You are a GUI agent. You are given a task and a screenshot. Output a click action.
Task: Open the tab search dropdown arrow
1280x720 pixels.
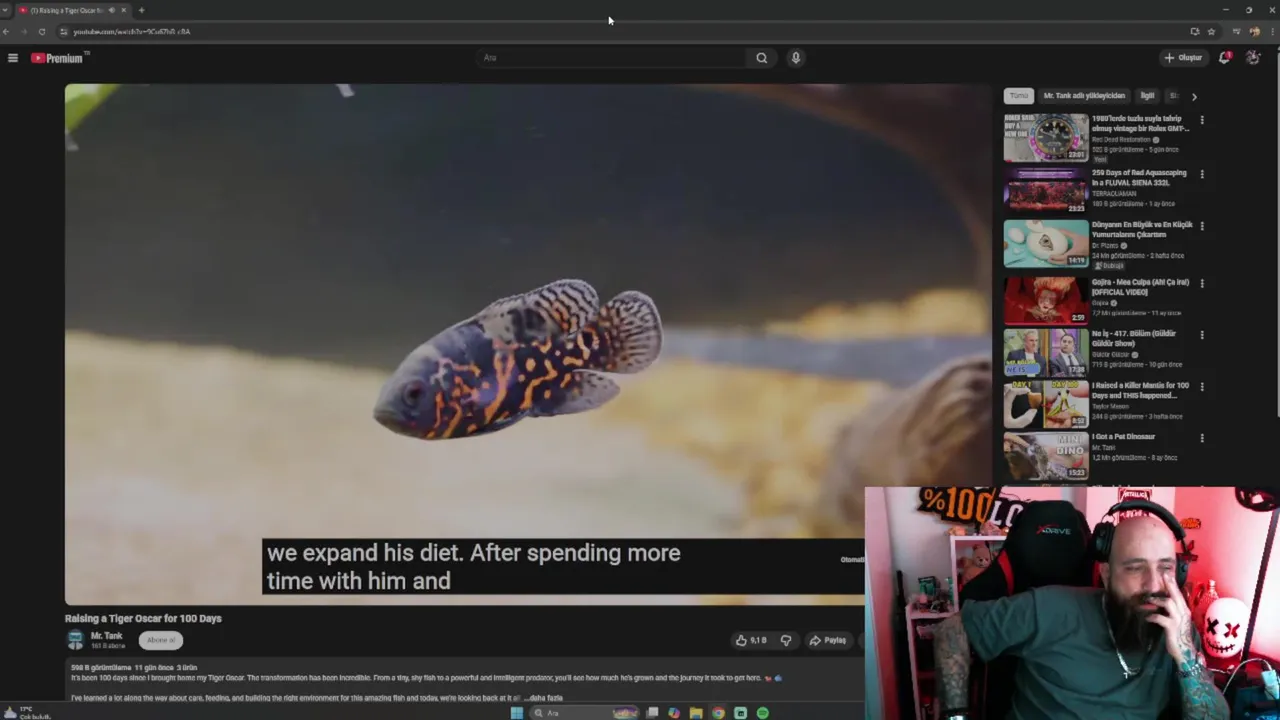pyautogui.click(x=5, y=10)
